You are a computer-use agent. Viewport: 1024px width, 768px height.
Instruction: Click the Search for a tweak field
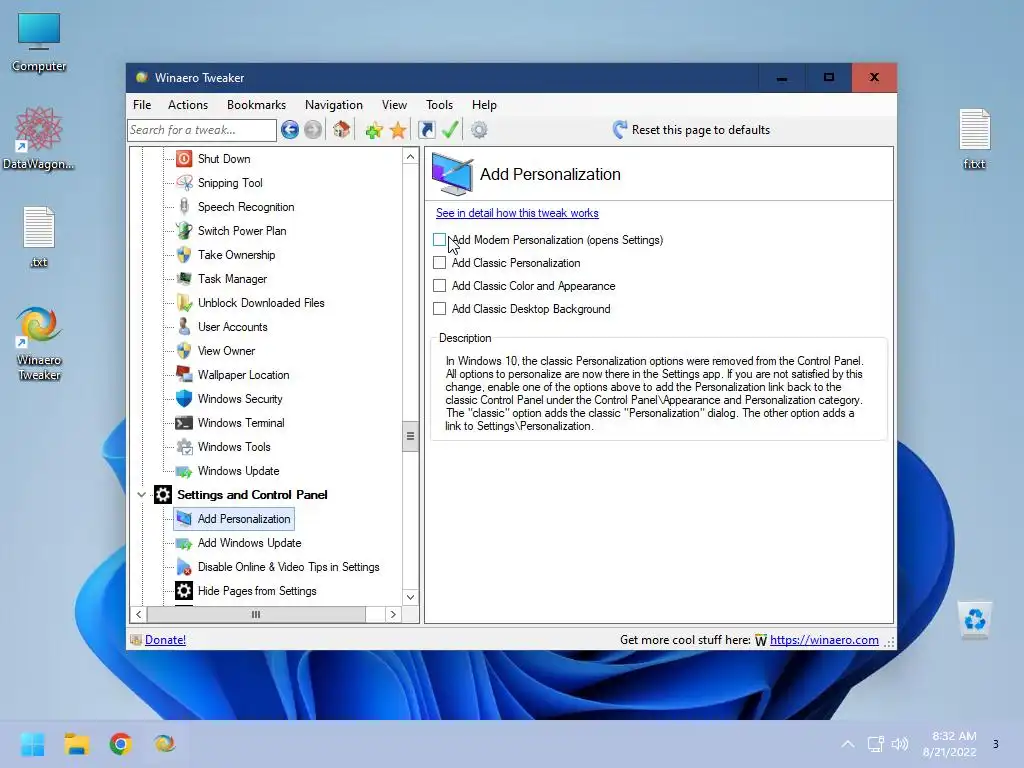(x=202, y=130)
